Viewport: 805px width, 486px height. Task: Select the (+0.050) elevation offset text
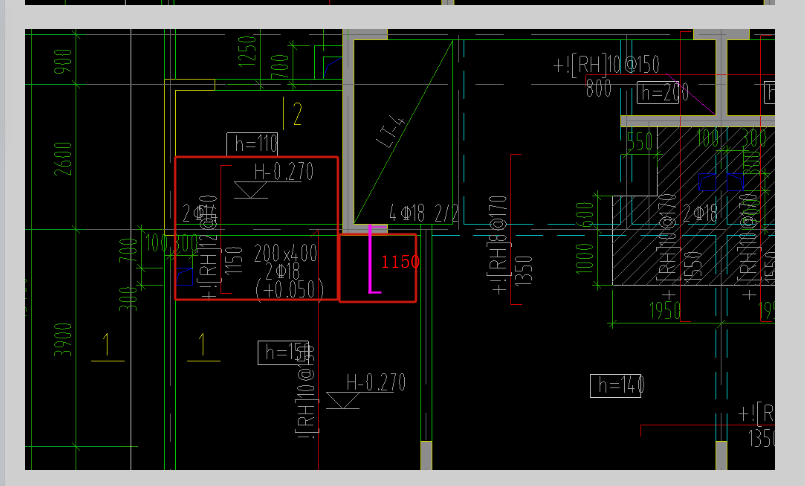click(290, 289)
